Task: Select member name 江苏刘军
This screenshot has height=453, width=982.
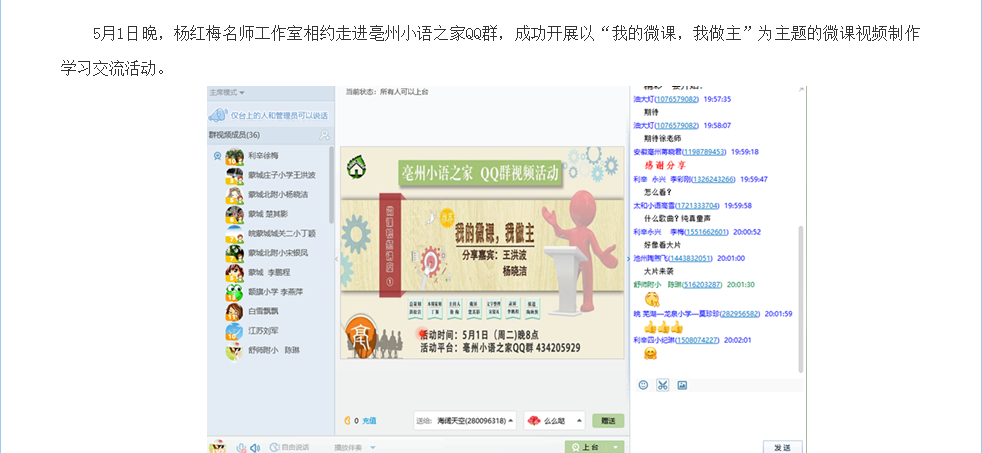Action: [x=263, y=331]
